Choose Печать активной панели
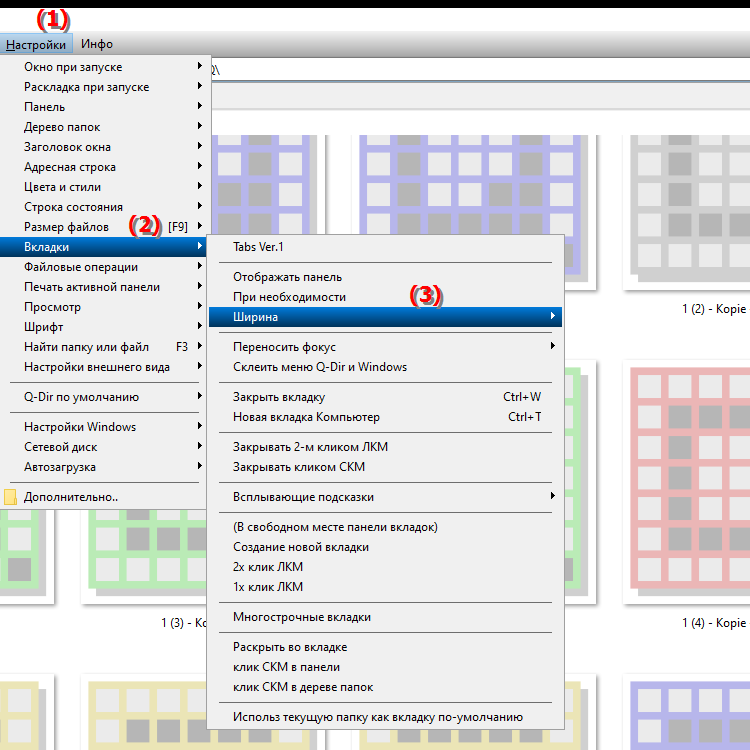The height and width of the screenshot is (750, 750). click(x=104, y=287)
